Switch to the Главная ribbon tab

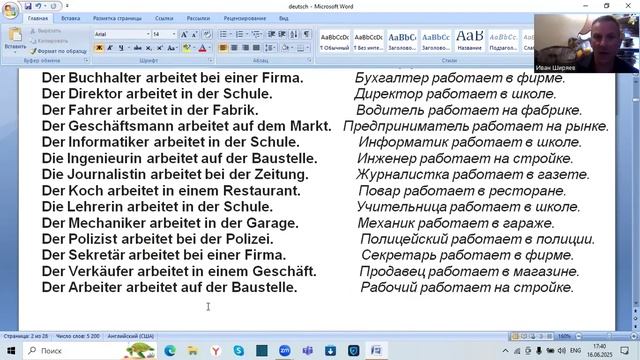[x=38, y=18]
